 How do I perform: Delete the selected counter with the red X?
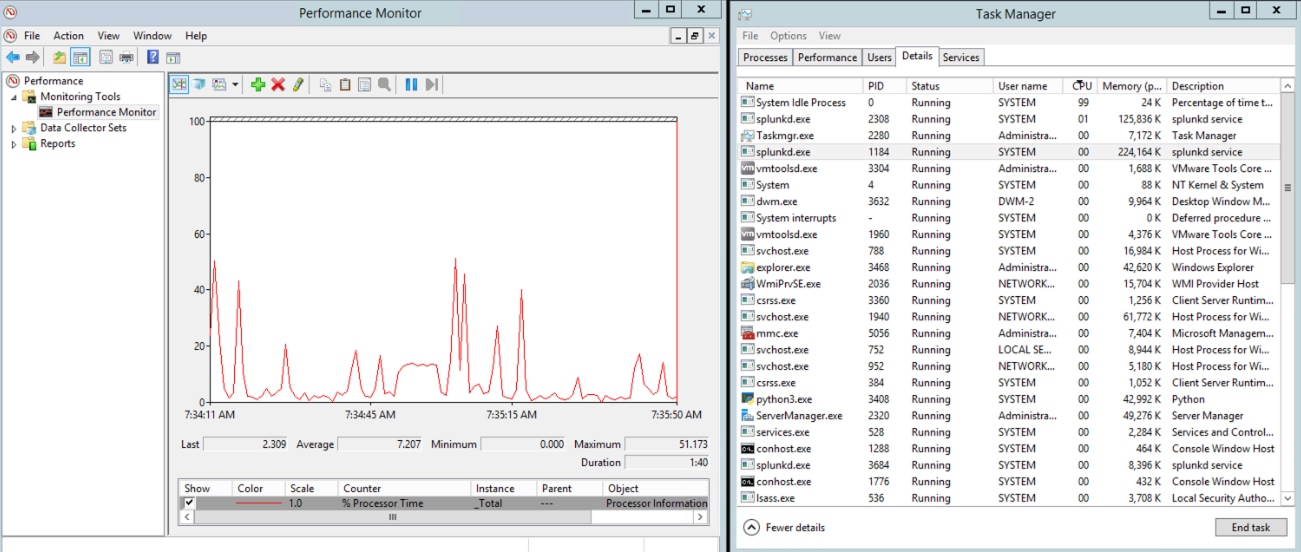click(278, 85)
